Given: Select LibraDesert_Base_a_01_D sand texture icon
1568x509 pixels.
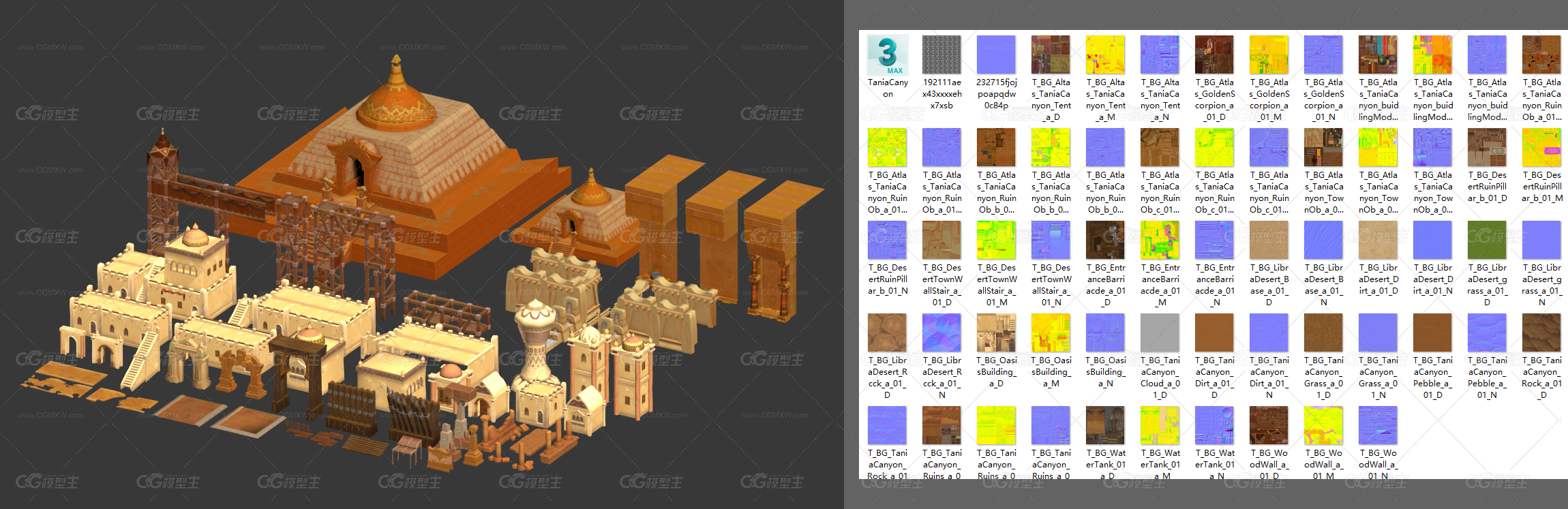Looking at the screenshot, I should 1269,241.
